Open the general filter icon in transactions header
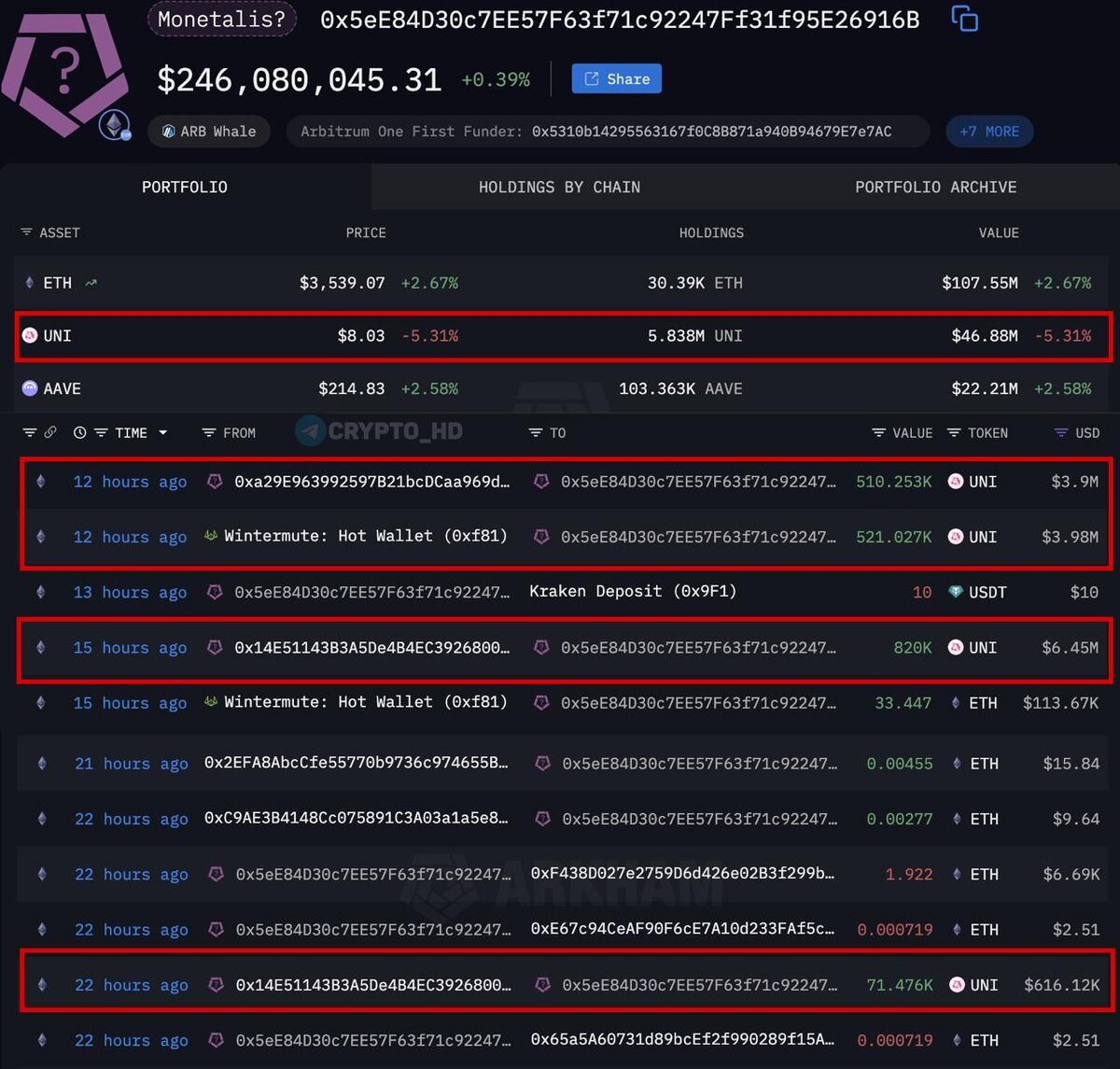 [30, 432]
